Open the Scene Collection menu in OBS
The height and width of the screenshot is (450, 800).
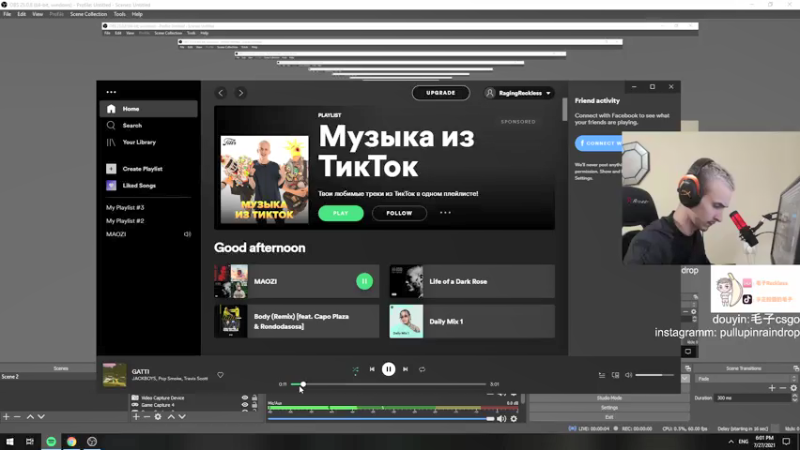click(x=89, y=14)
